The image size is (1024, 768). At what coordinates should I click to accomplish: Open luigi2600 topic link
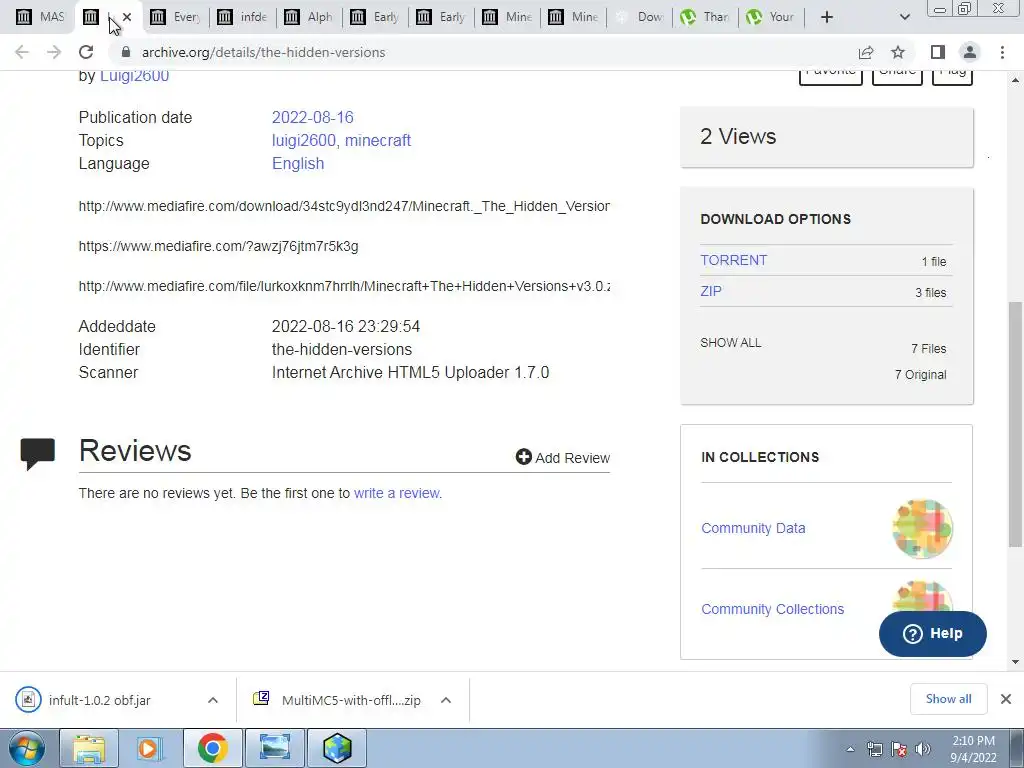tap(304, 140)
